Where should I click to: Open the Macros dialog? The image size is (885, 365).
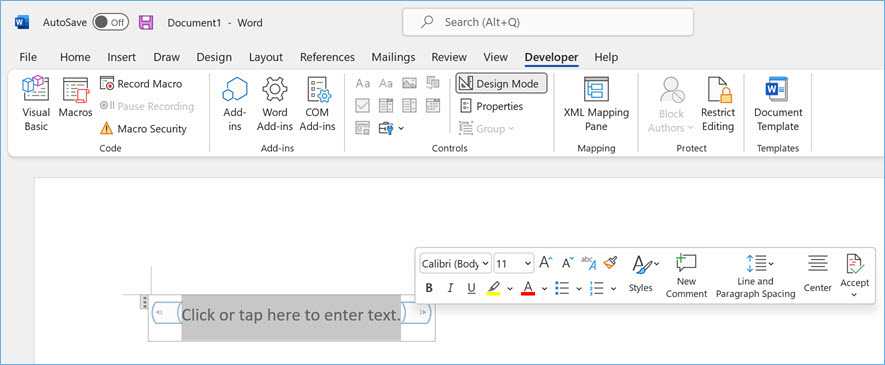[x=76, y=97]
